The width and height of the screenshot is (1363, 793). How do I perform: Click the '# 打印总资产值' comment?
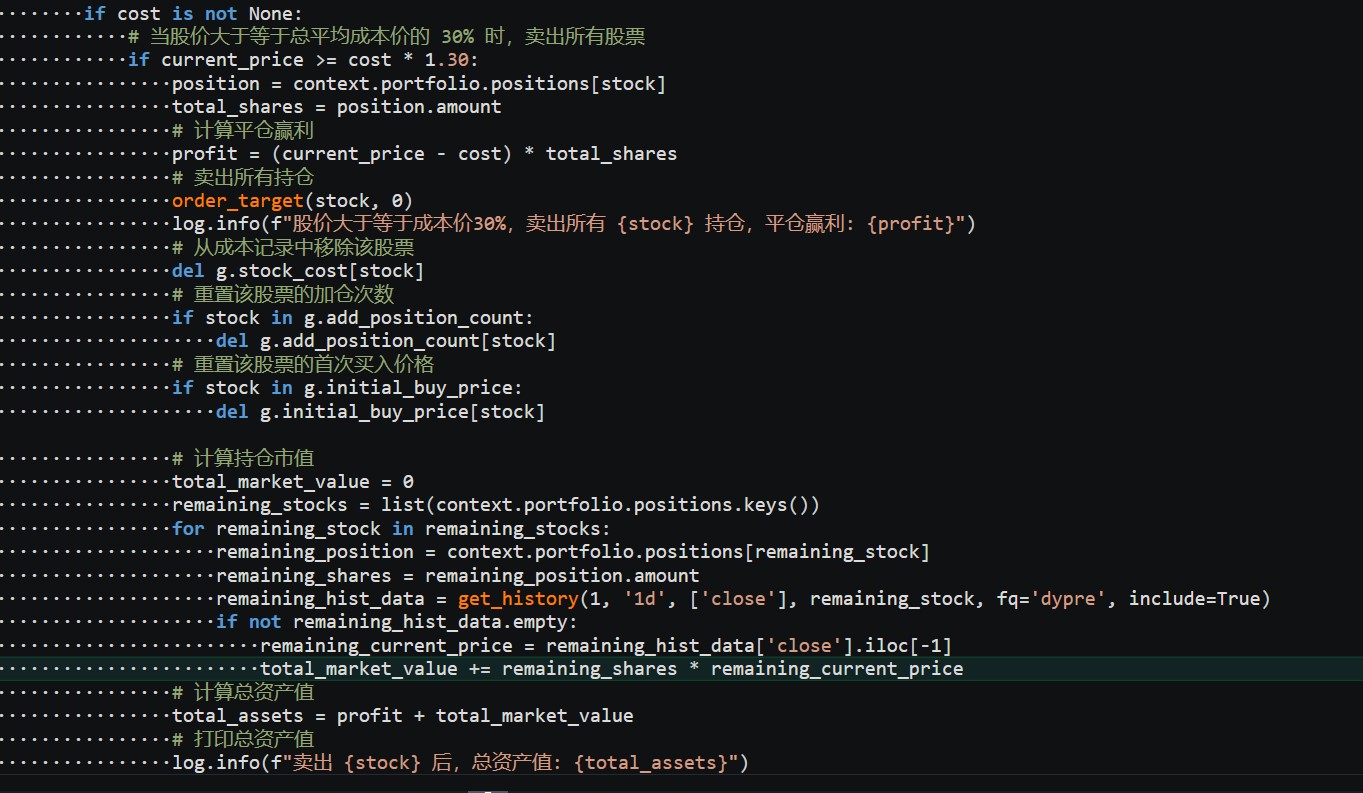243,739
